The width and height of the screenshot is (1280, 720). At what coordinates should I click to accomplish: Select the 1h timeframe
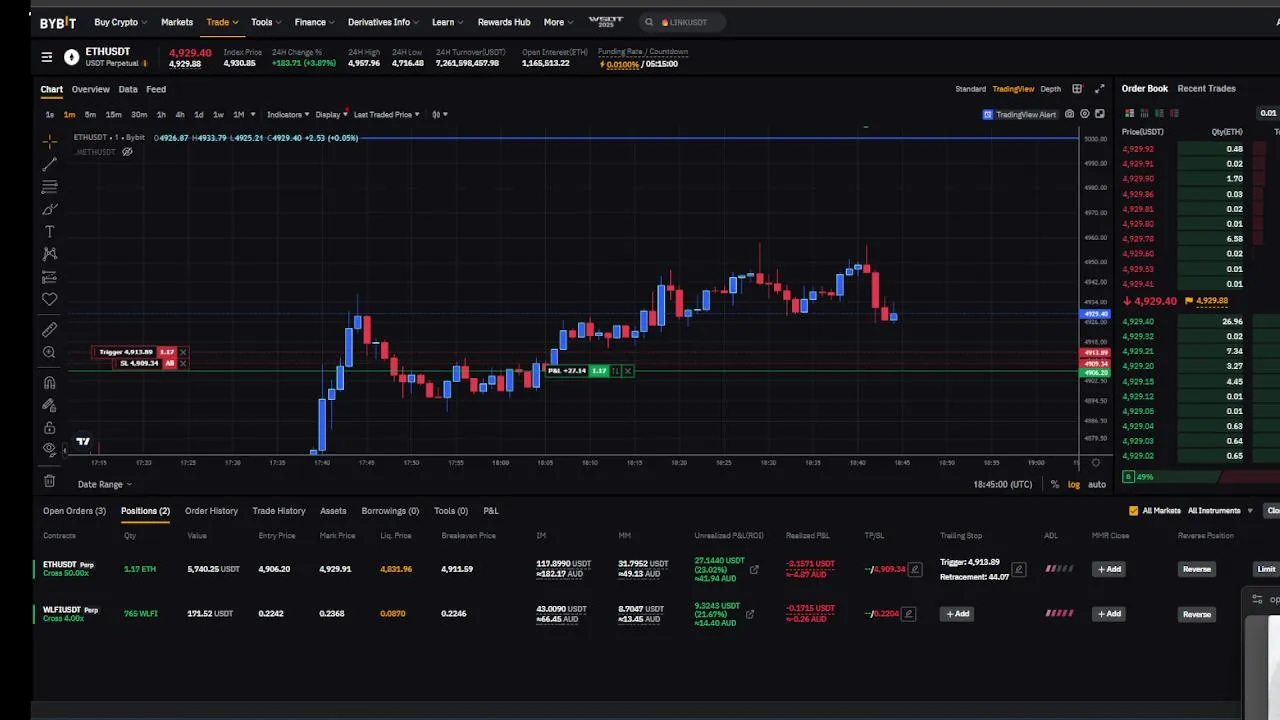pos(161,114)
